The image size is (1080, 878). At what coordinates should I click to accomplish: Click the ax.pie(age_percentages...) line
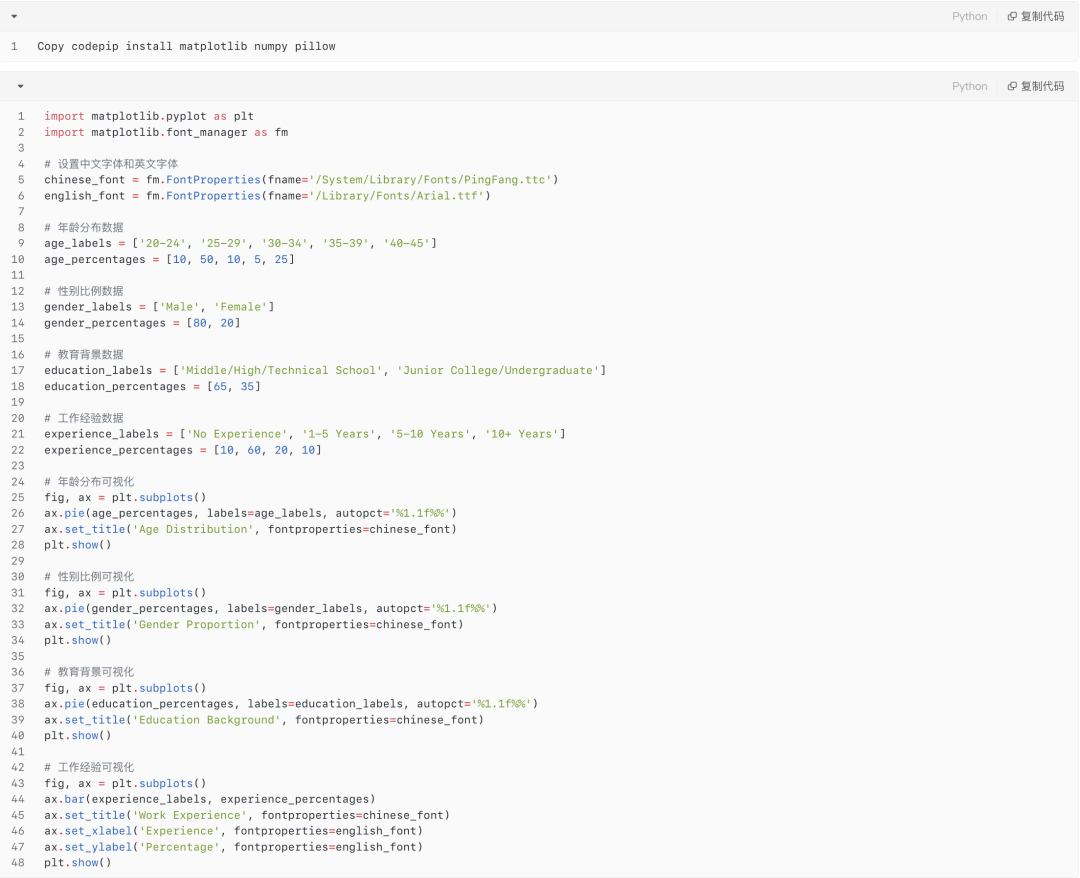tap(250, 514)
